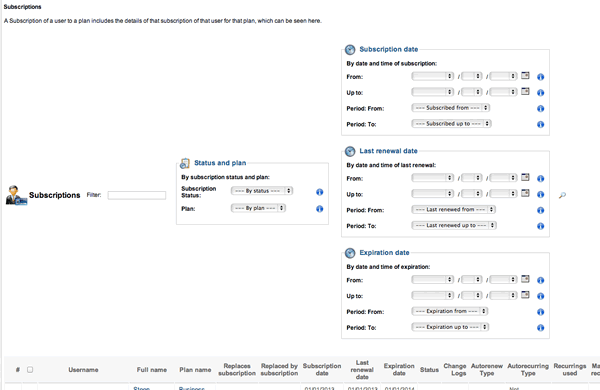
Task: Click info icon for Expiration date Up to
Action: (540, 296)
